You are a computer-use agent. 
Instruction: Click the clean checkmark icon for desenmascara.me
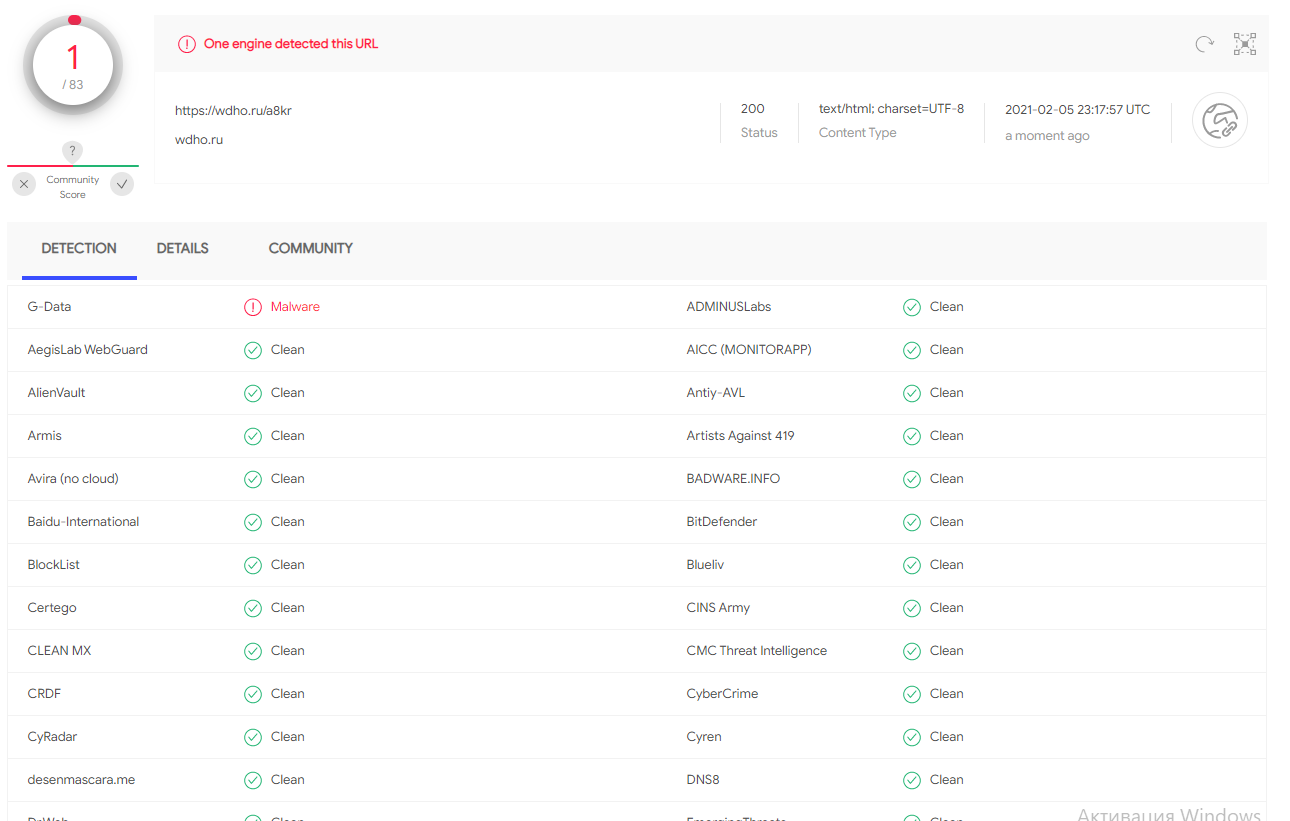(253, 780)
